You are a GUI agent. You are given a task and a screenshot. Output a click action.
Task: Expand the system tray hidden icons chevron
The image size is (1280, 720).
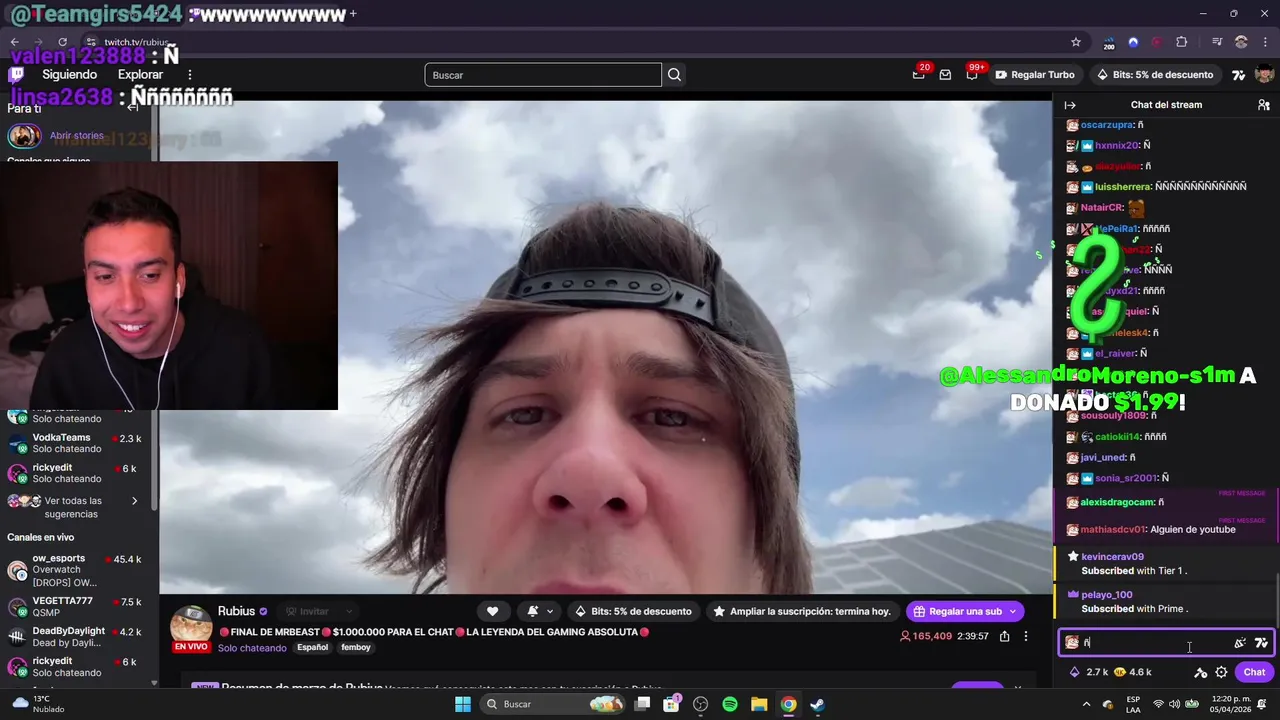[x=1087, y=704]
